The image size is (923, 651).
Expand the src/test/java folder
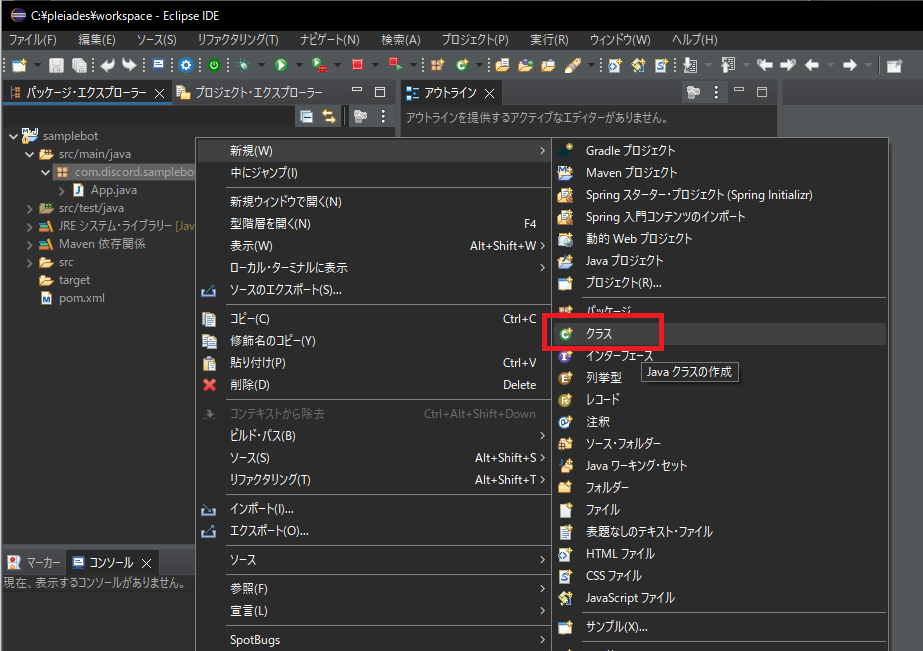coord(29,208)
